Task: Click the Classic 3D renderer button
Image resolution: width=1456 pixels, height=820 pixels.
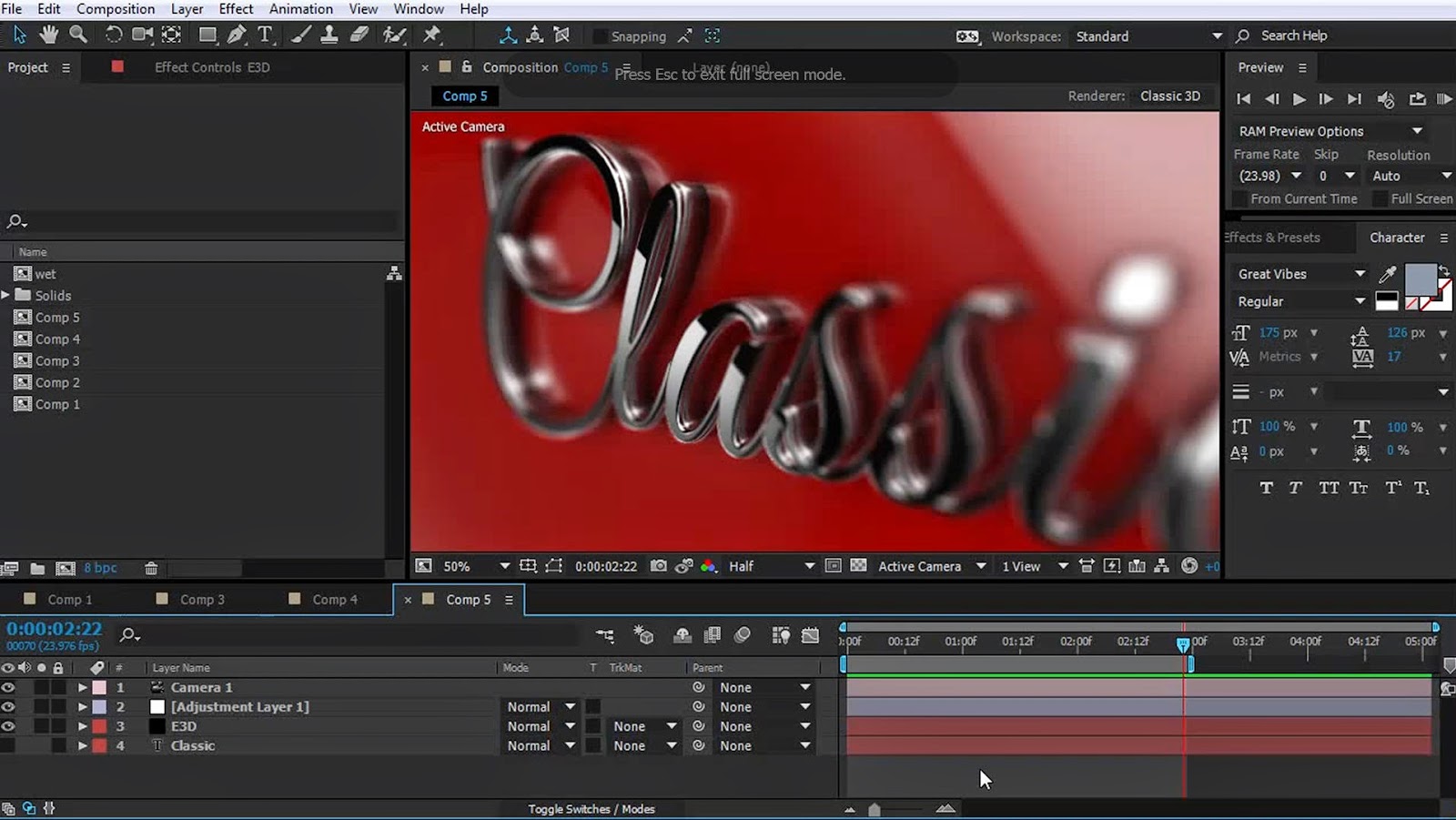Action: point(1170,96)
